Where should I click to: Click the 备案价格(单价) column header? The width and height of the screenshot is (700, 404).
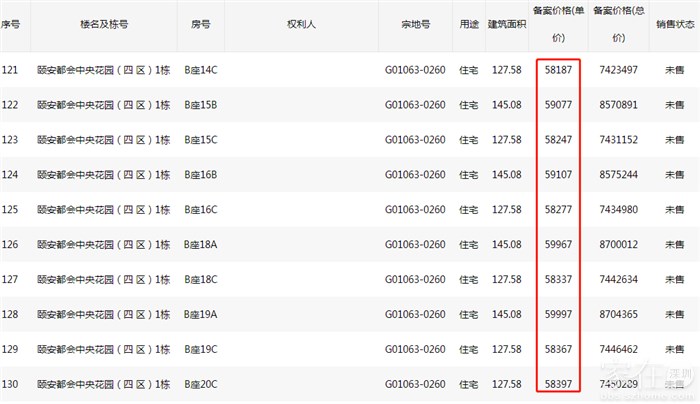[x=559, y=22]
